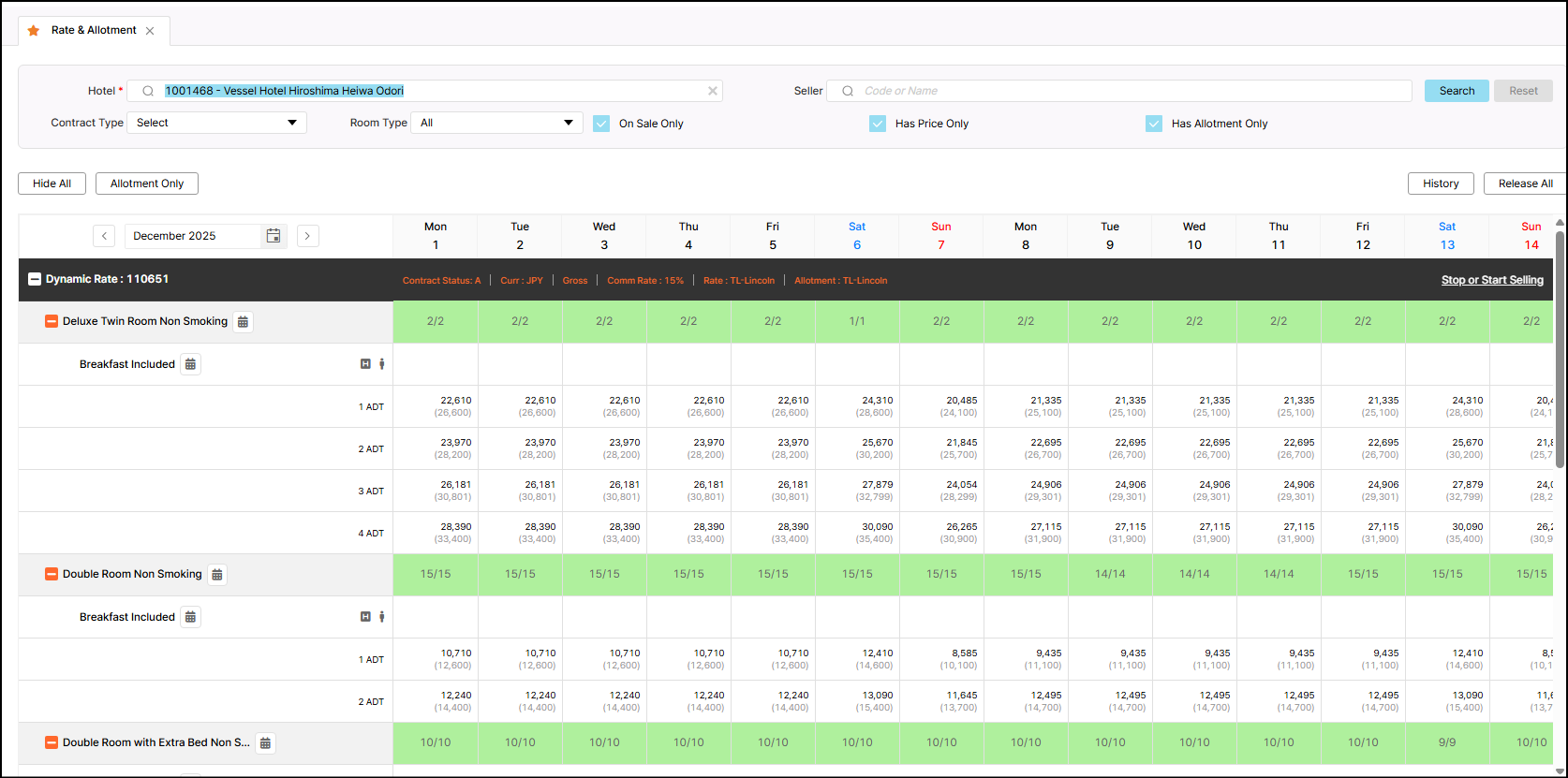The image size is (1568, 778).
Task: Click the Stop or Start Selling link
Action: pyautogui.click(x=1492, y=280)
